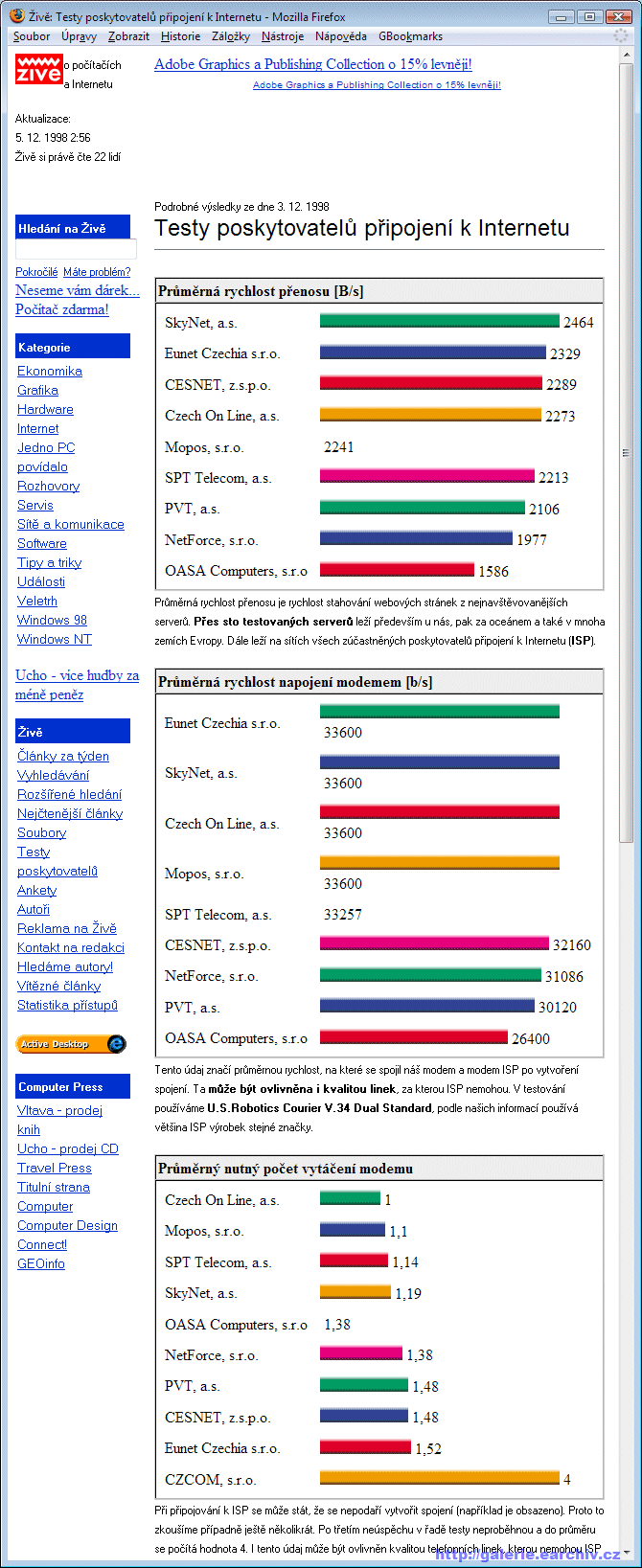The image size is (642, 1568).
Task: Click the Mopos value 2241
Action: tap(338, 447)
